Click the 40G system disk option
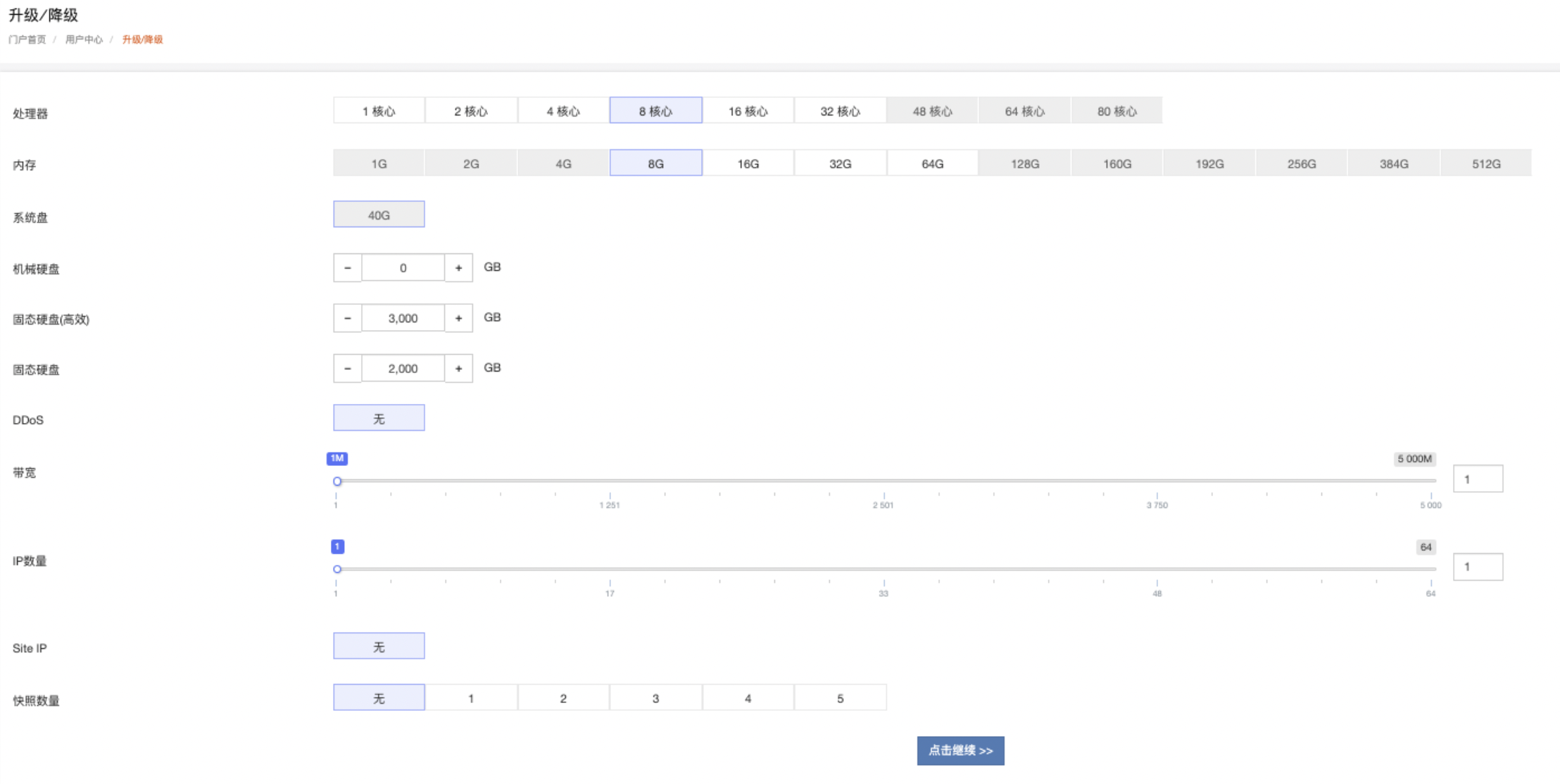Screen dimensions: 1560x784 [x=379, y=215]
